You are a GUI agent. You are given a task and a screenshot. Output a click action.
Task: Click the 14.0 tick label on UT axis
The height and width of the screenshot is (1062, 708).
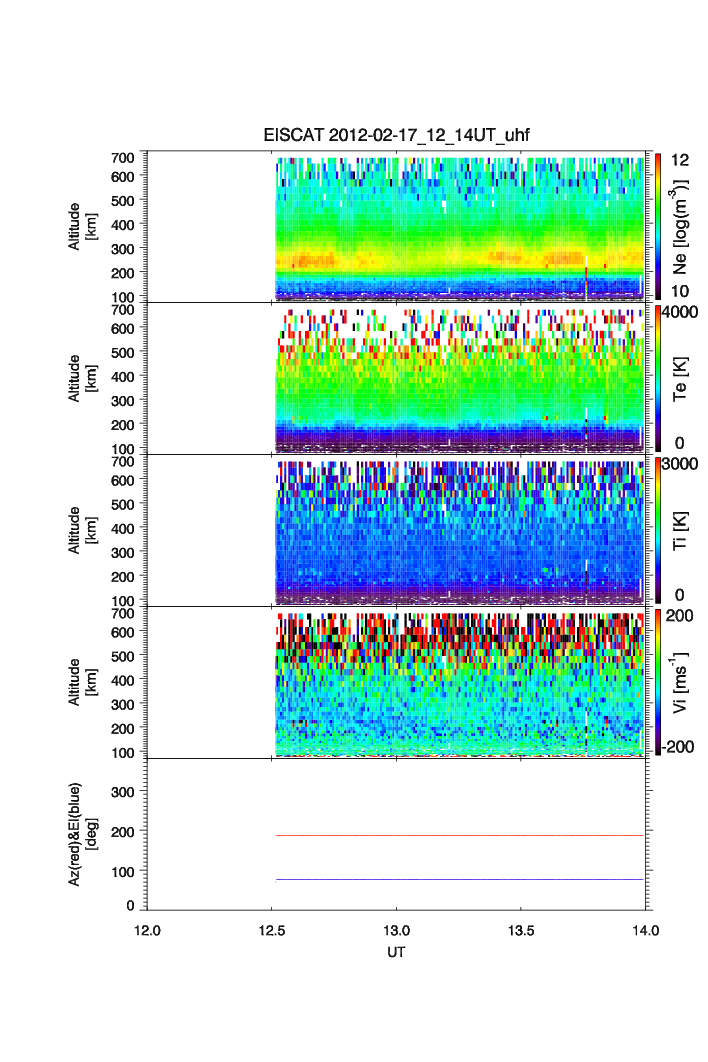[x=645, y=929]
